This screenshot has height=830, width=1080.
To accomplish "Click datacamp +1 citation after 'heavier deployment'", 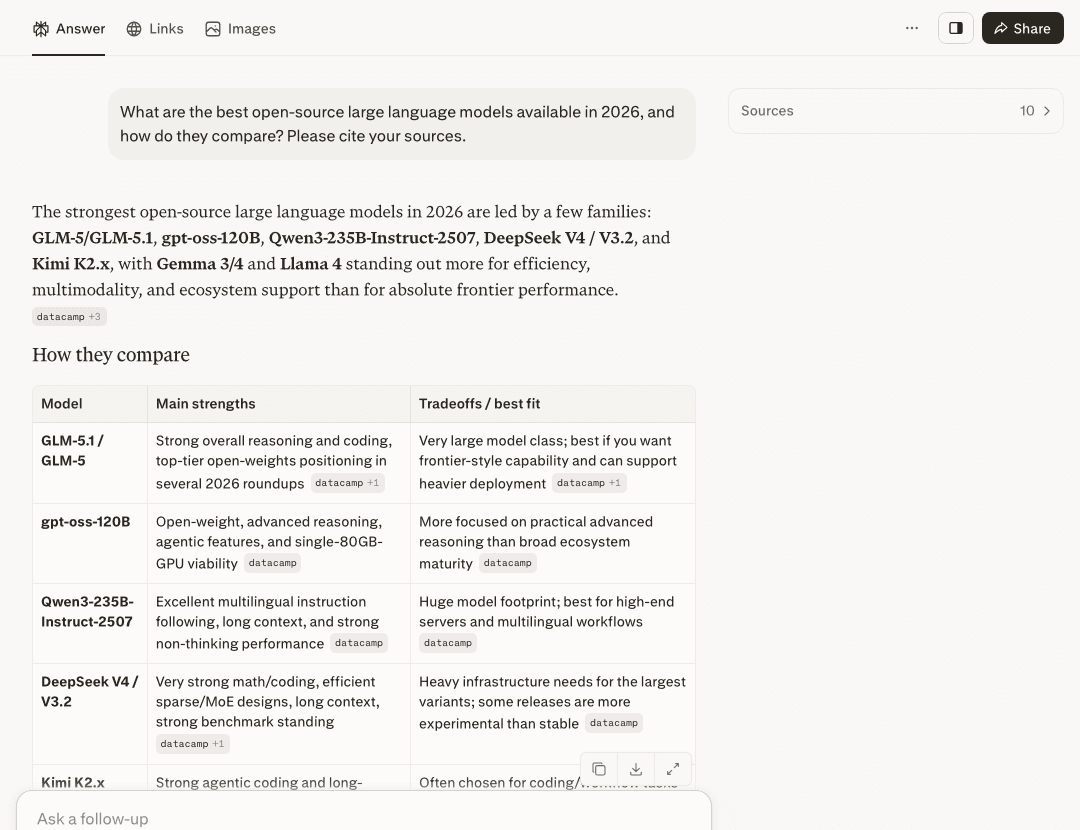I will click(x=589, y=483).
